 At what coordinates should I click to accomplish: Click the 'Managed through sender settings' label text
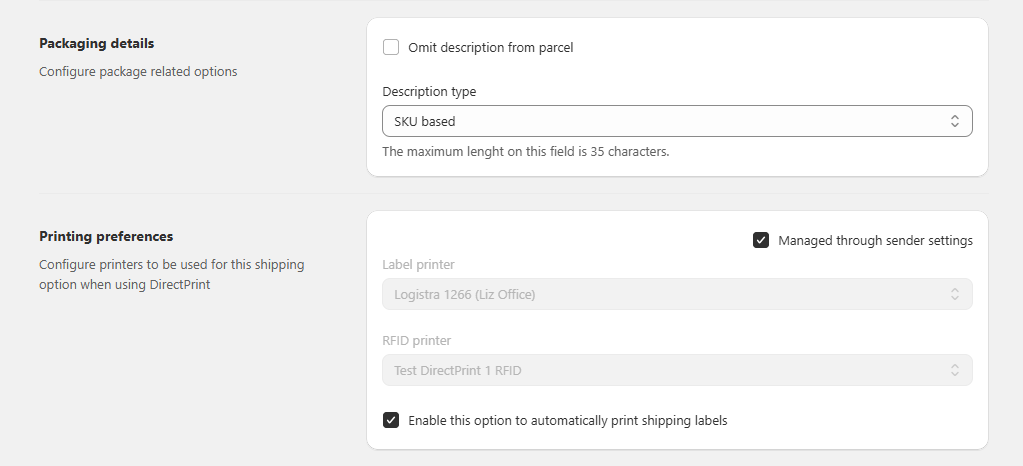tap(875, 240)
